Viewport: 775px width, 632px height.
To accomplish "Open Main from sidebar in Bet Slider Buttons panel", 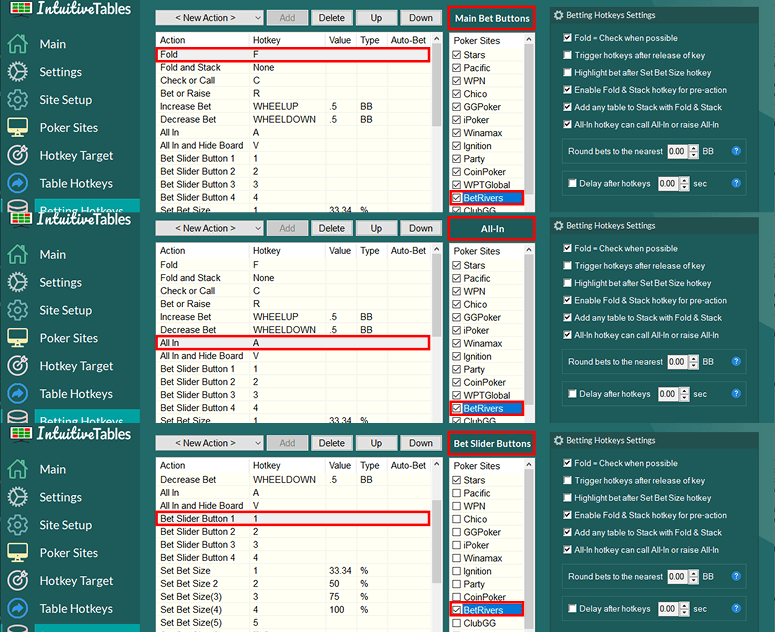I will tap(53, 469).
